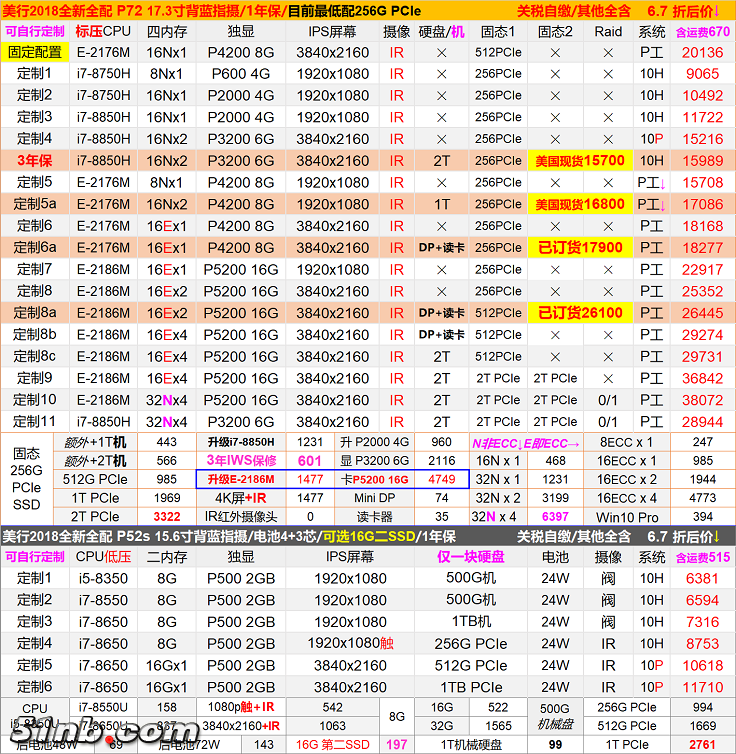Click the 含运费670 column header
The width and height of the screenshot is (736, 754).
(x=702, y=31)
